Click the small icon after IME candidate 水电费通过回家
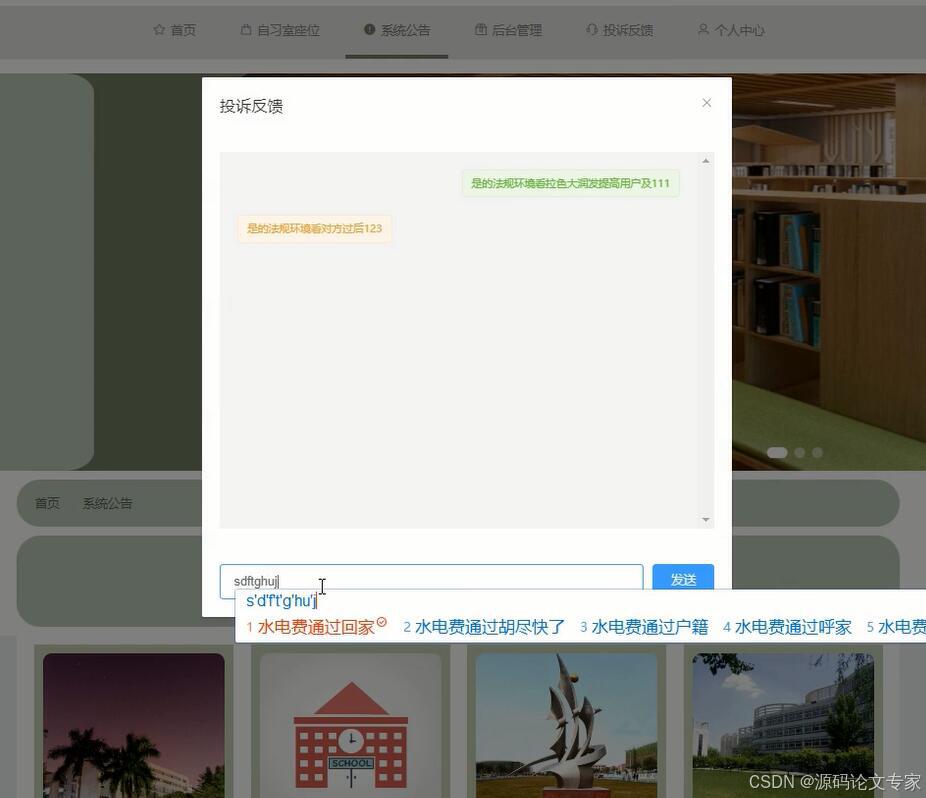This screenshot has height=798, width=926. coord(381,622)
